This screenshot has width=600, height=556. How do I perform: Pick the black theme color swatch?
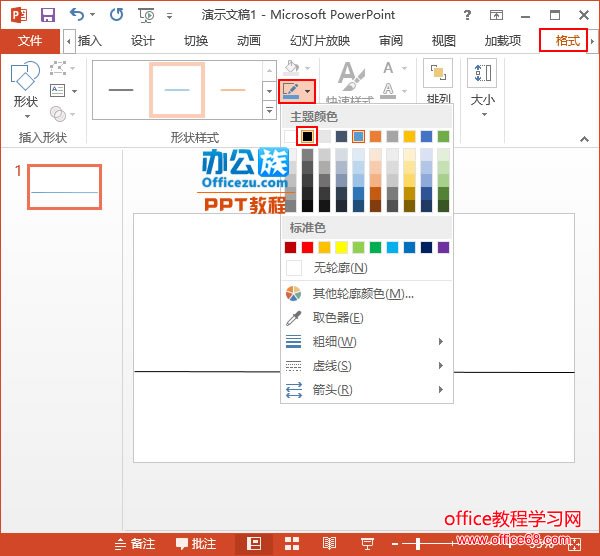coord(308,136)
